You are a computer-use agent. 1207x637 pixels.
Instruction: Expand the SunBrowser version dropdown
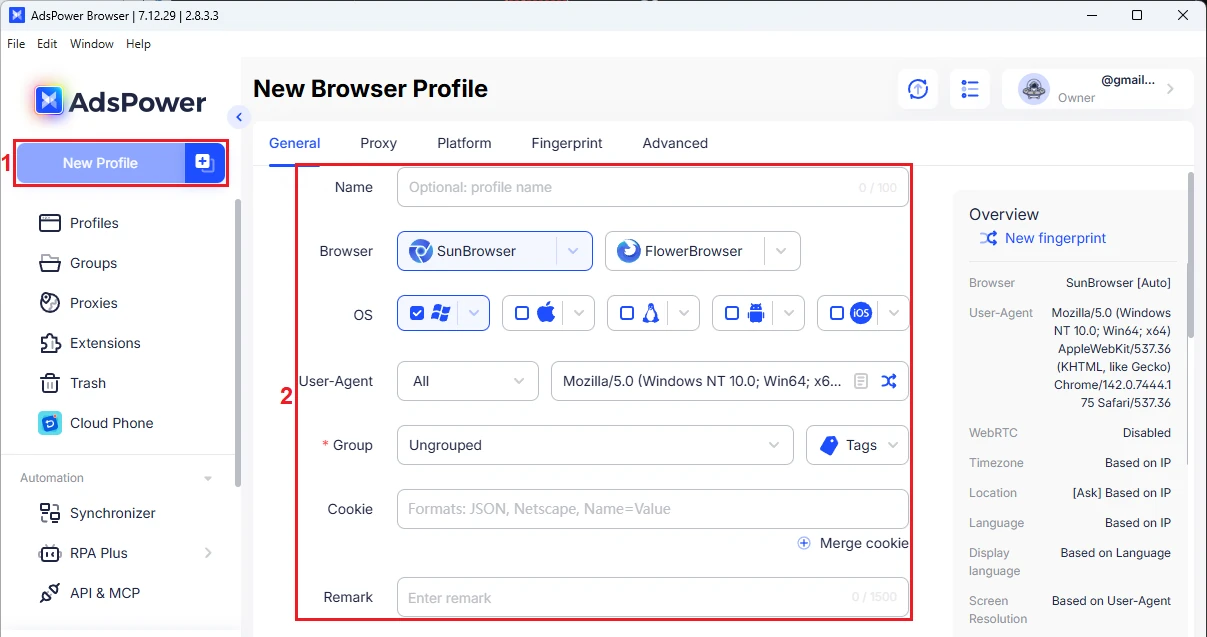coord(573,251)
